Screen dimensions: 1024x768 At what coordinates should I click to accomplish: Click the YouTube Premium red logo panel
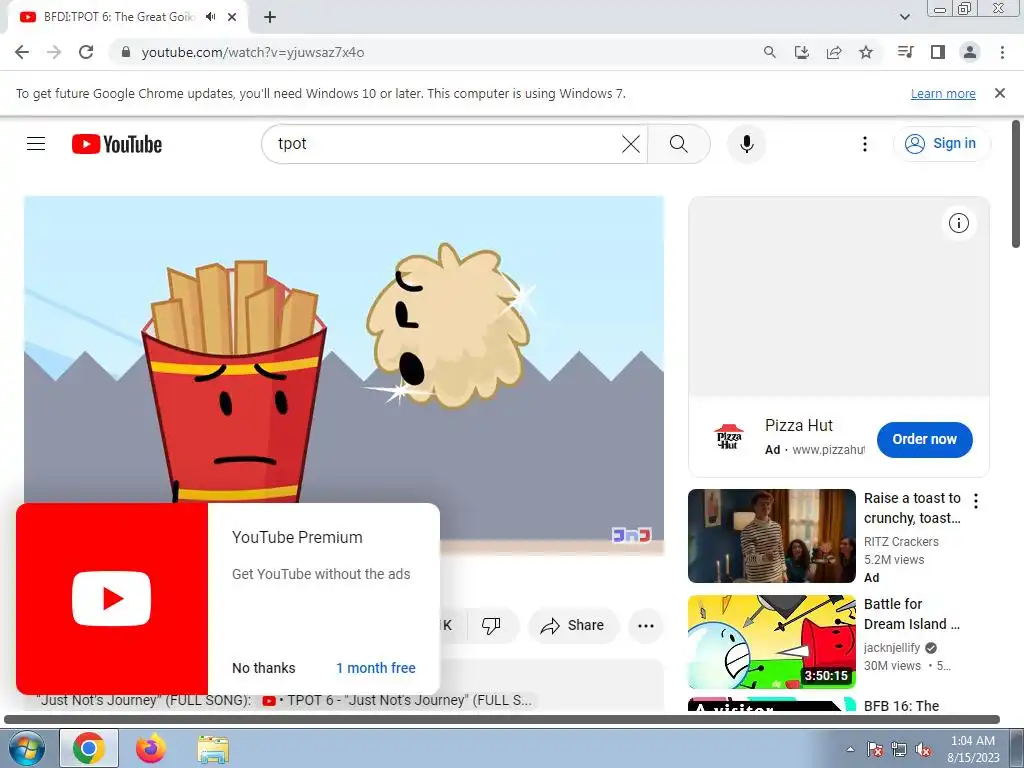tap(112, 599)
